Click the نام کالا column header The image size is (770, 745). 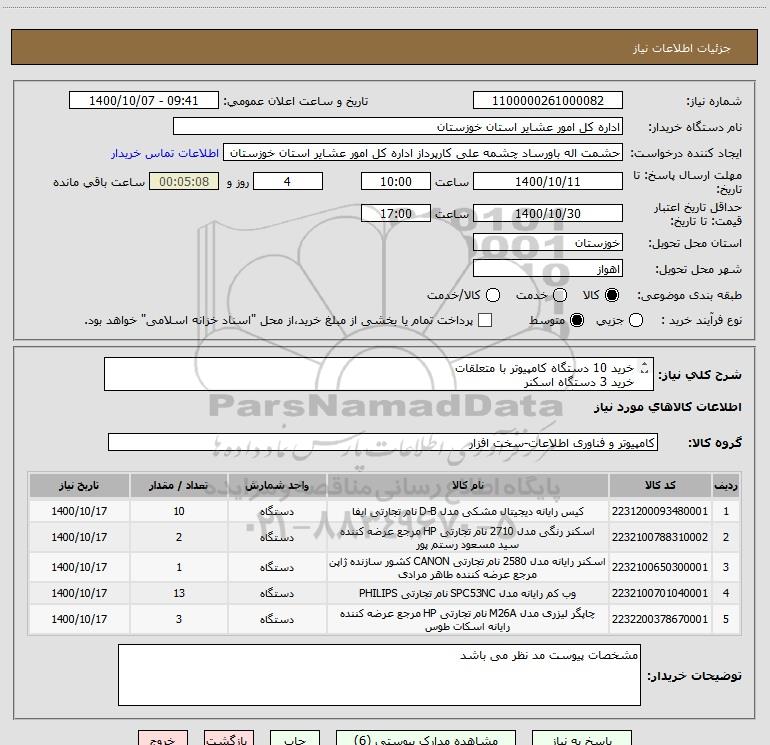point(468,485)
